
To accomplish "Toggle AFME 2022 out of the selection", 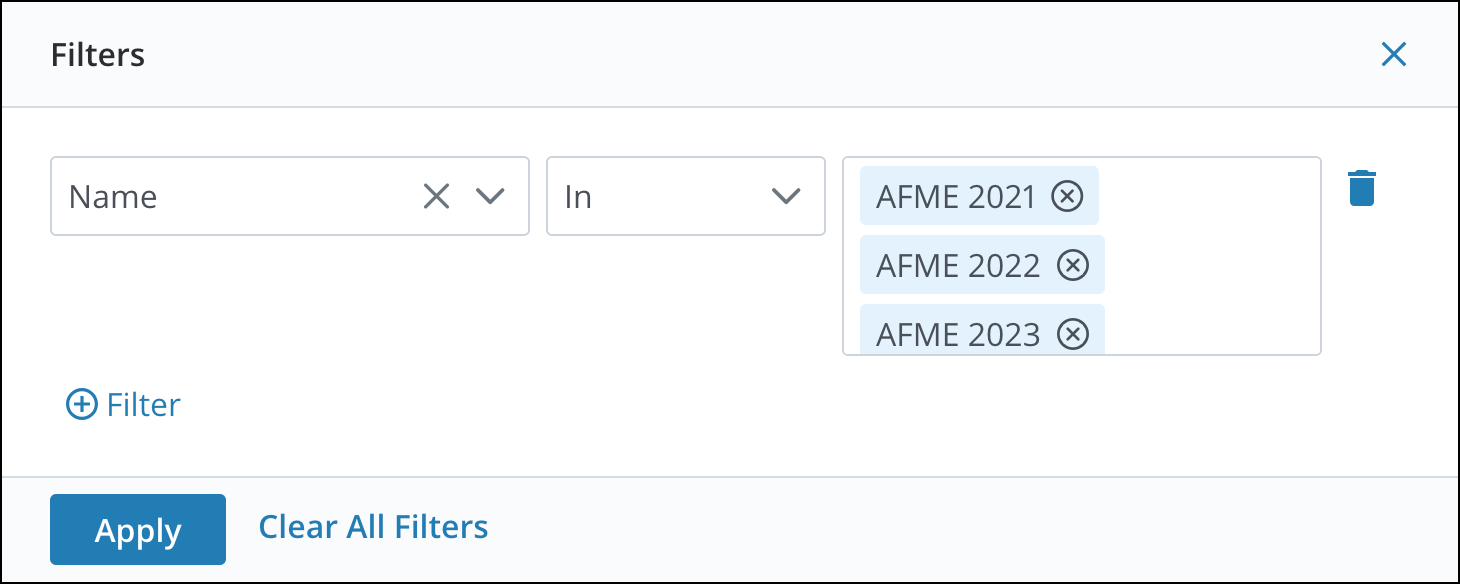I will (x=1072, y=265).
